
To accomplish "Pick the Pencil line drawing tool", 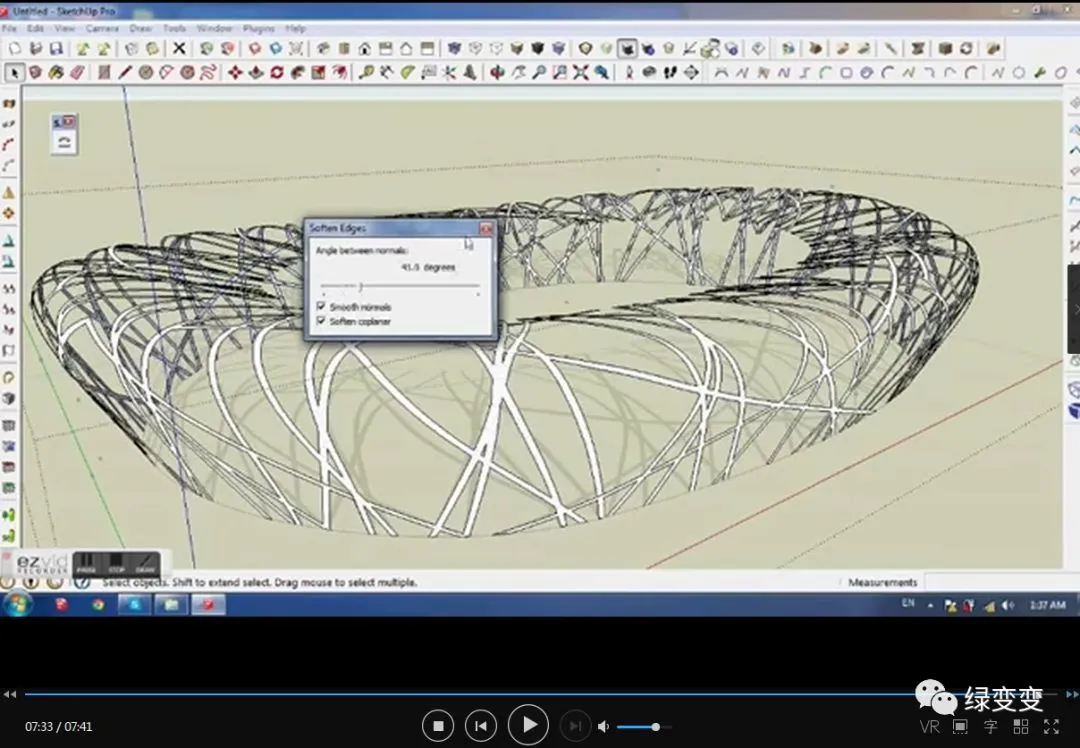I will coord(125,72).
